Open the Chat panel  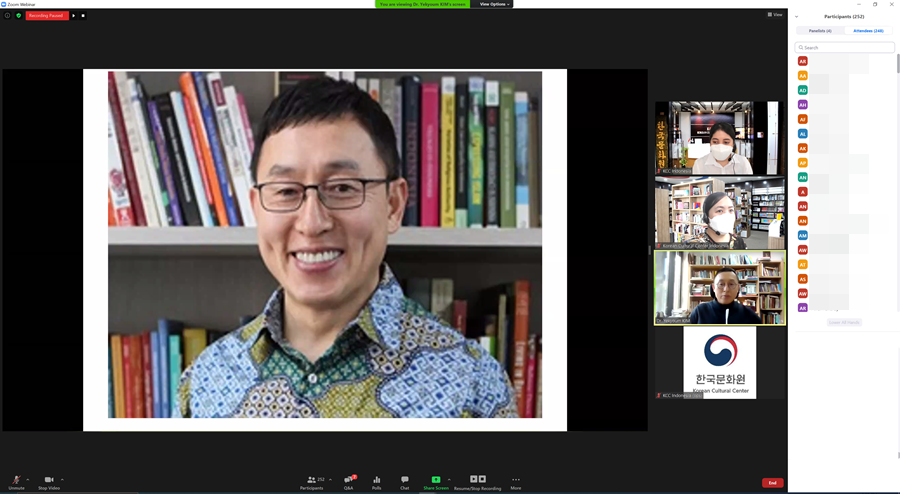coord(405,483)
